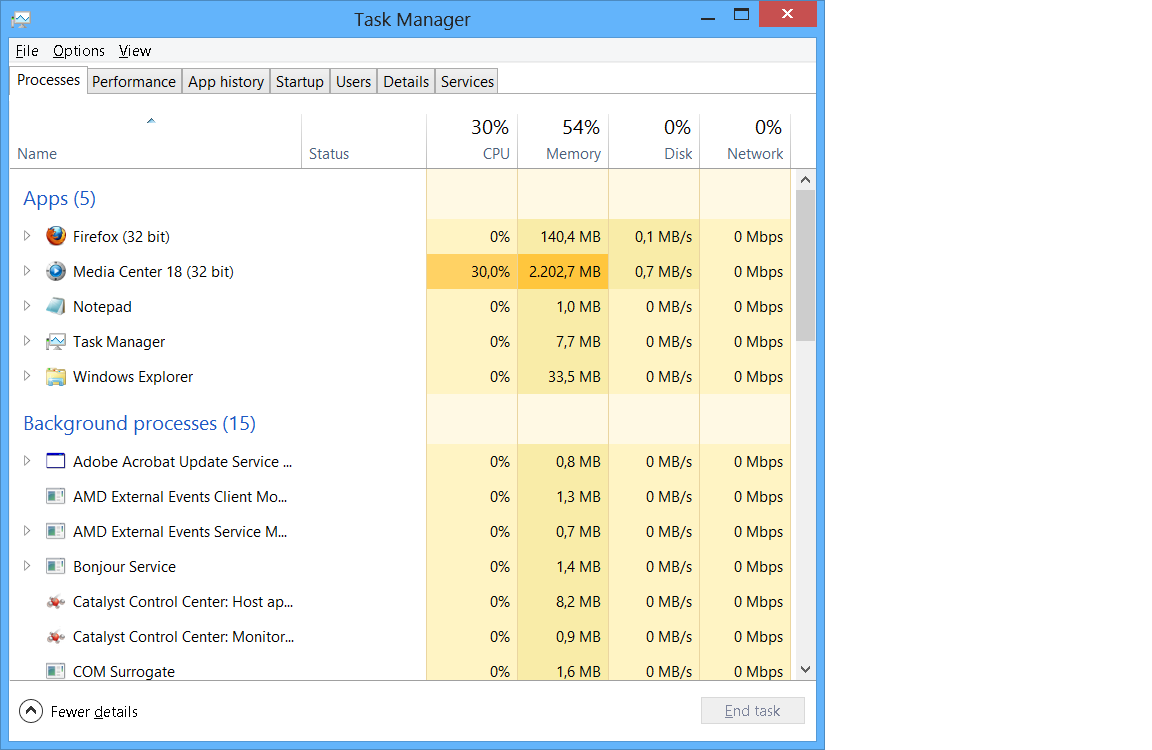Sort by the CPU column header

click(472, 141)
